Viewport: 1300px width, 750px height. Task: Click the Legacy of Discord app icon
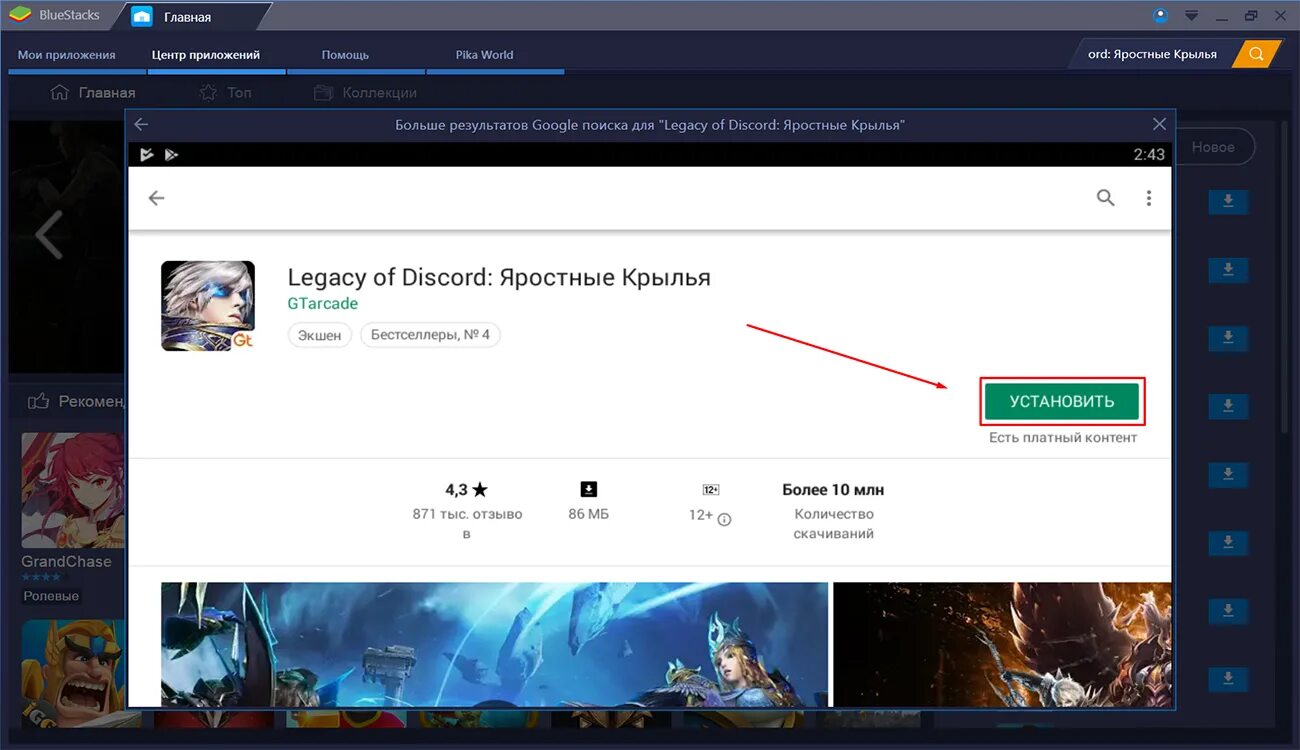point(208,306)
